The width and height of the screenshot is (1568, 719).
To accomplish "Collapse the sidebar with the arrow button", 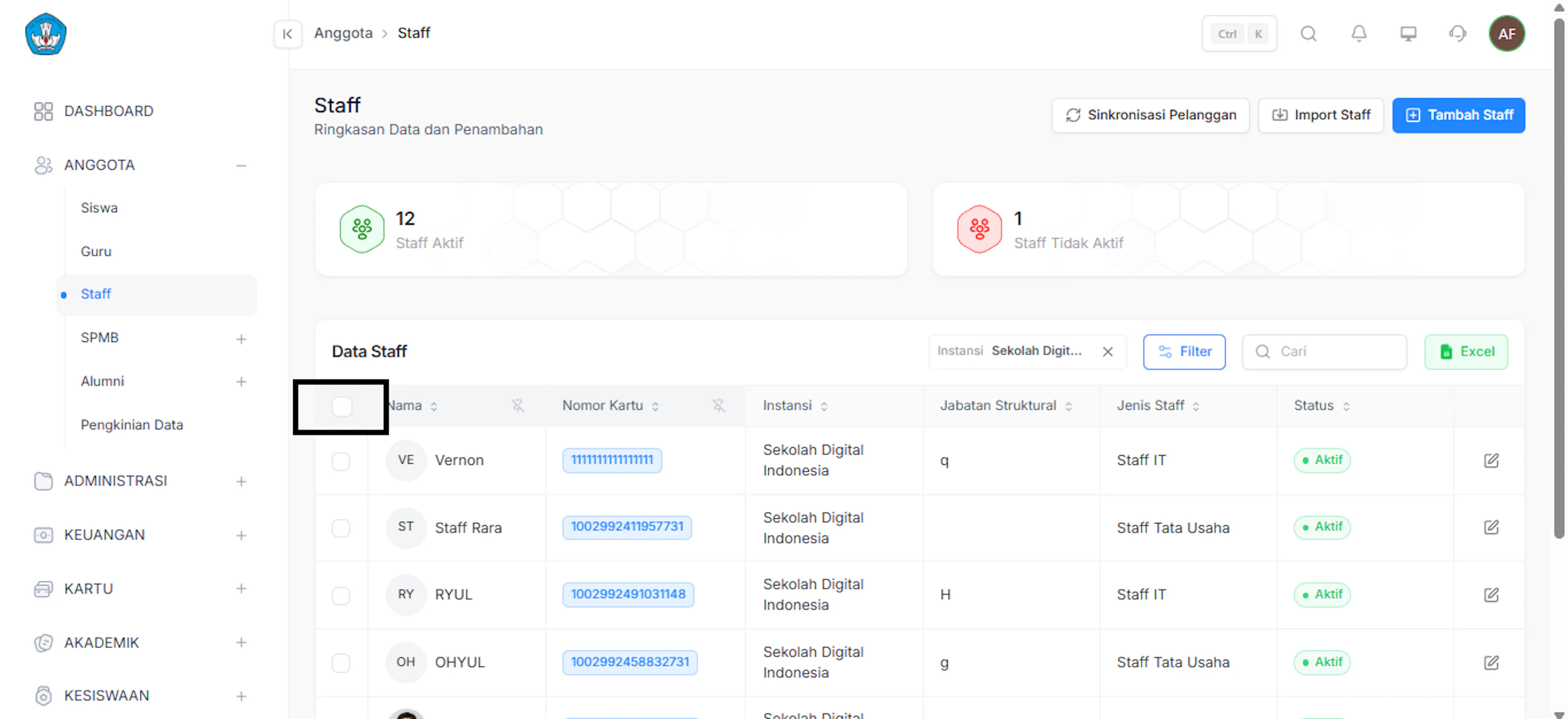I will [287, 33].
